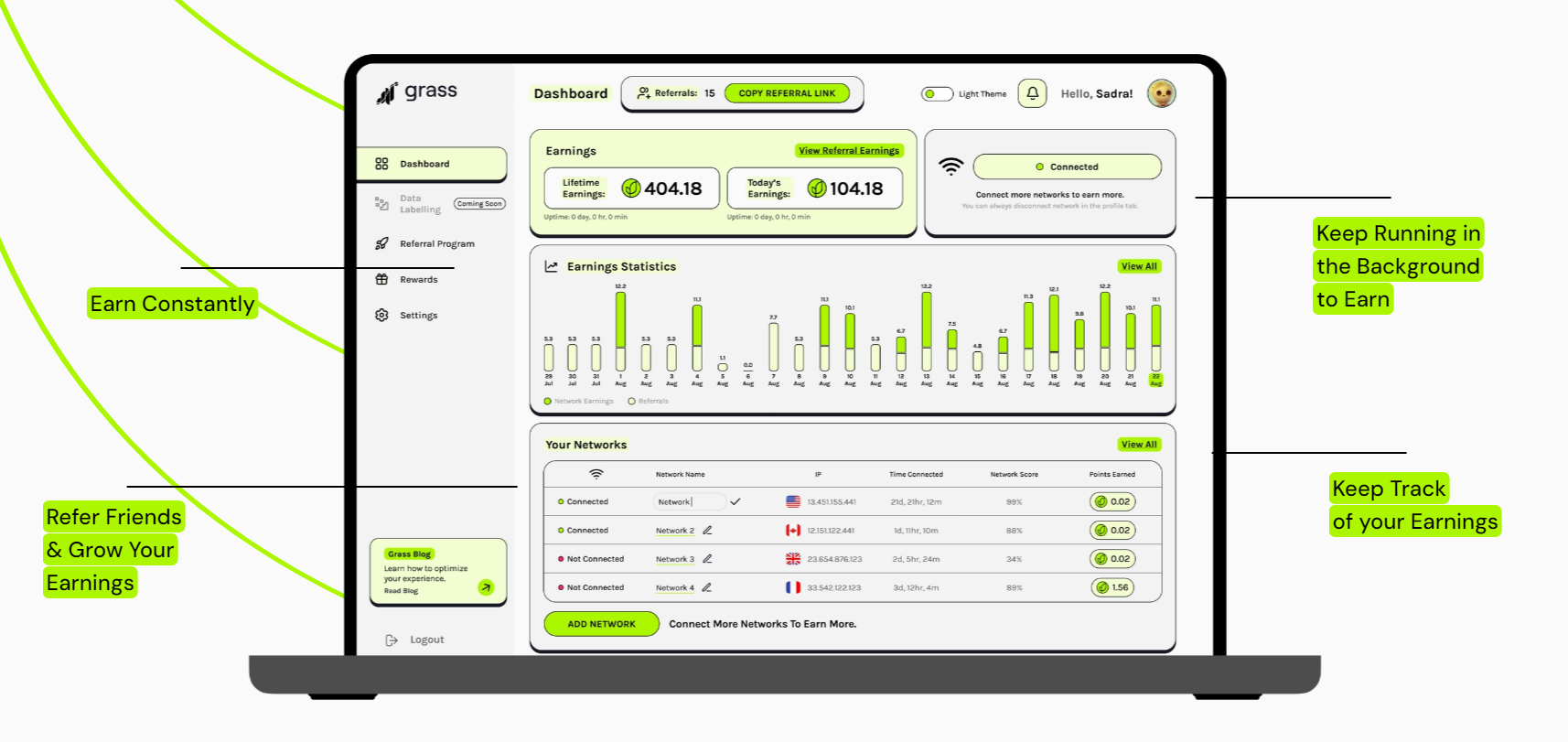Confirm the network name checkmark
This screenshot has width=1568, height=742.
736,502
